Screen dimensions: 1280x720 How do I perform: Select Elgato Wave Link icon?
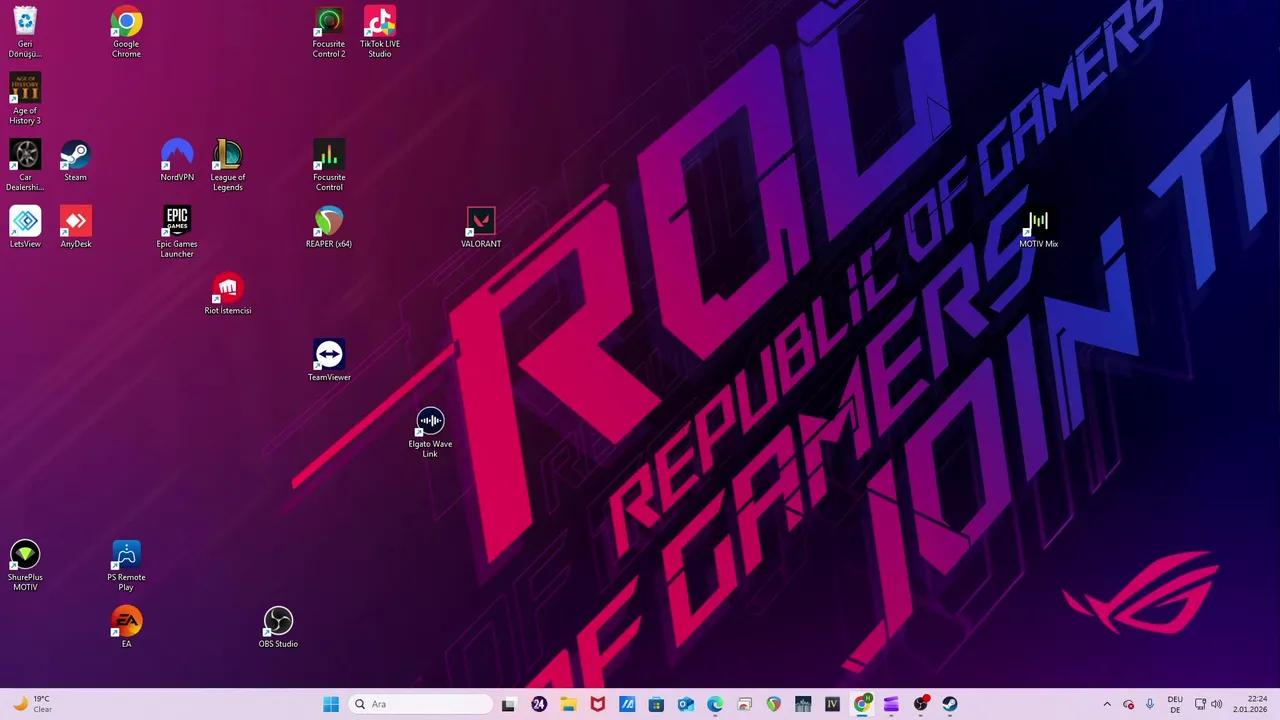click(x=430, y=432)
